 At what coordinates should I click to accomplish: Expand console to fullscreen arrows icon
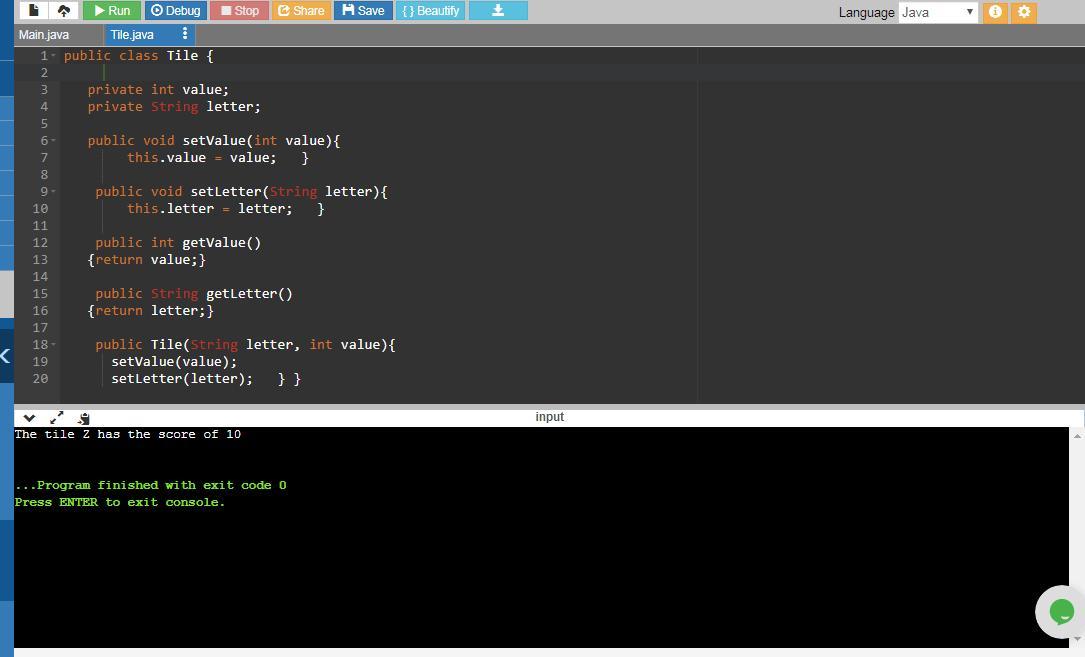tap(57, 417)
